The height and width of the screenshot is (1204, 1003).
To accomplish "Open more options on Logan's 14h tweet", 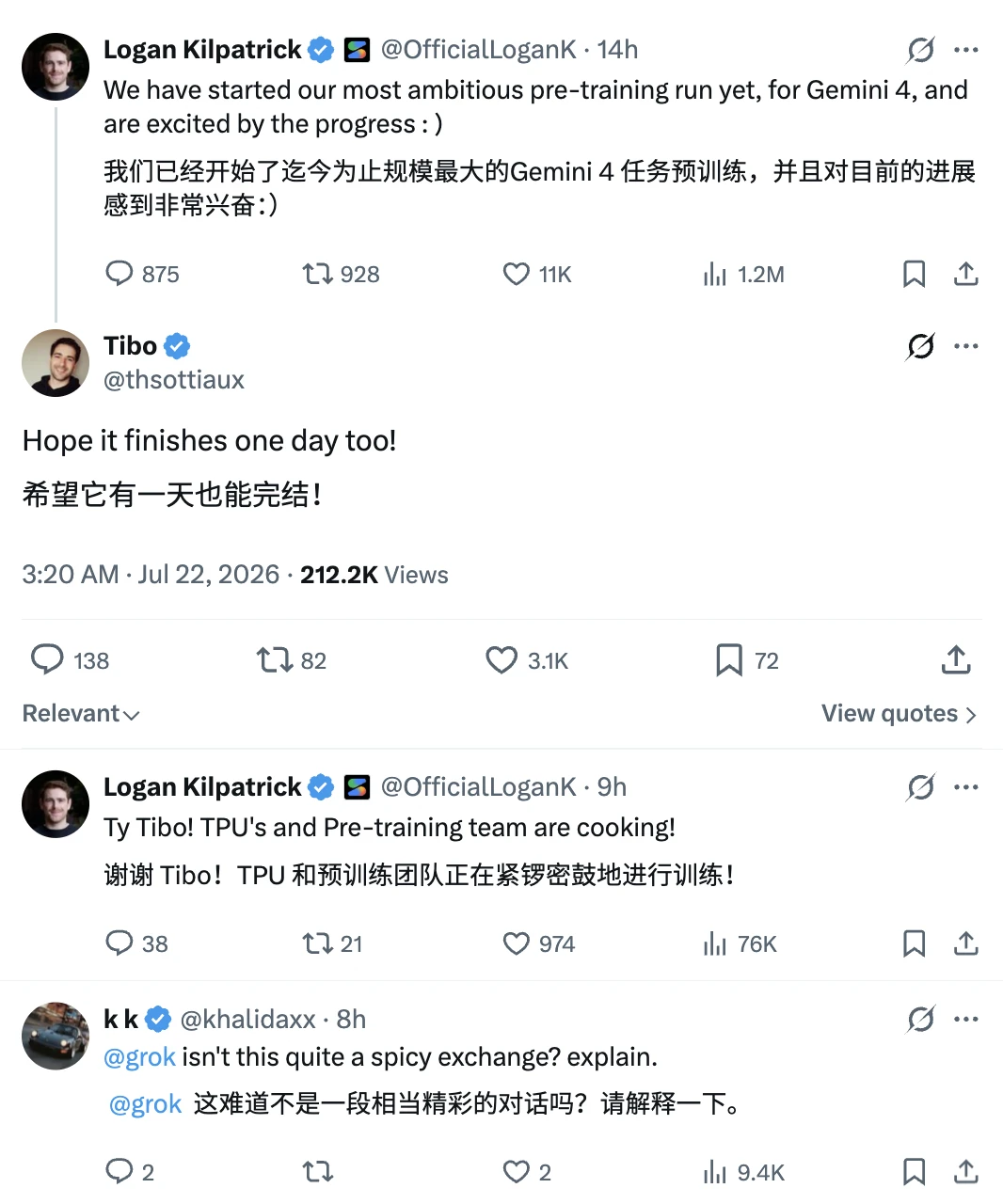I will (966, 50).
